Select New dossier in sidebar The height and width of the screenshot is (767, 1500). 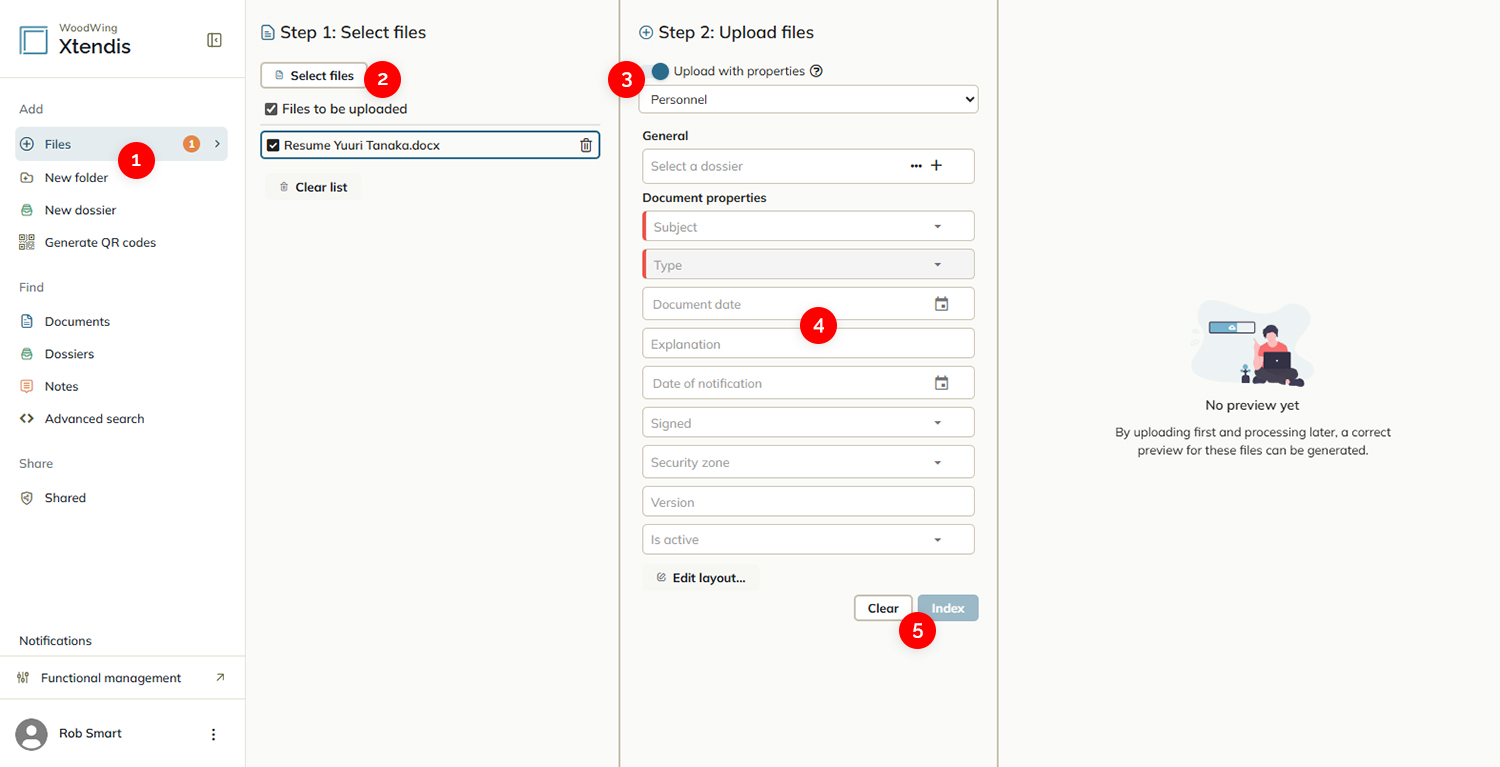pos(80,210)
